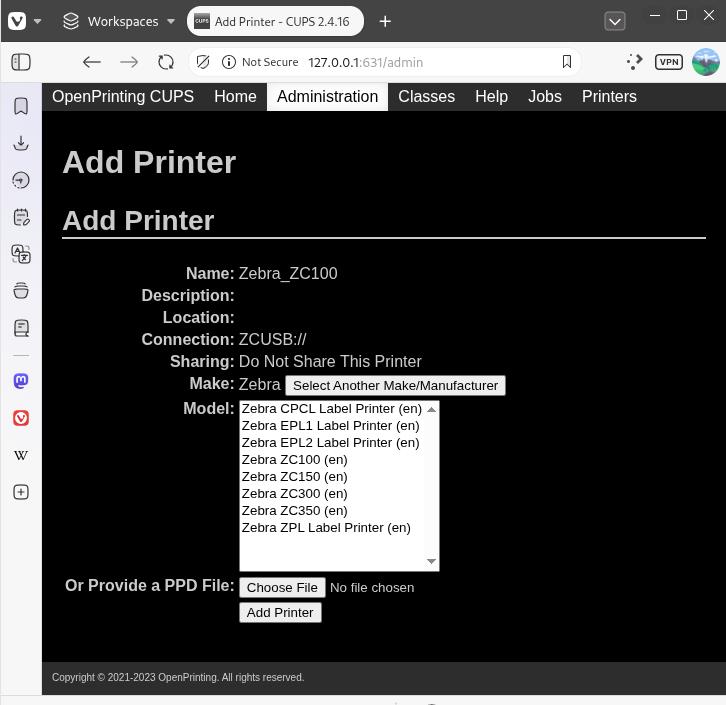The width and height of the screenshot is (726, 705).
Task: Open the OpenPrinting CUPS link
Action: [123, 96]
